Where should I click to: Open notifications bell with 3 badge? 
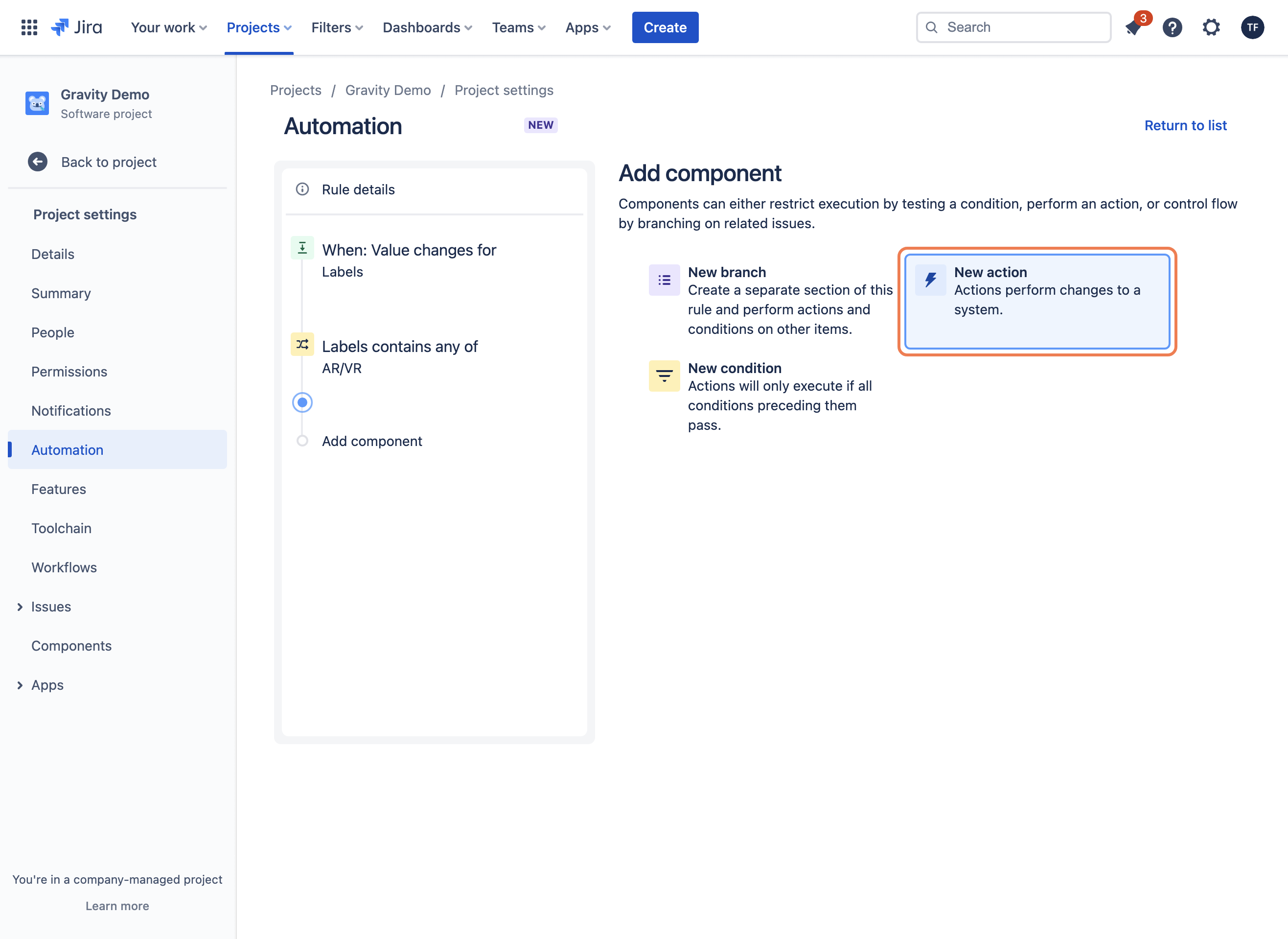point(1134,27)
